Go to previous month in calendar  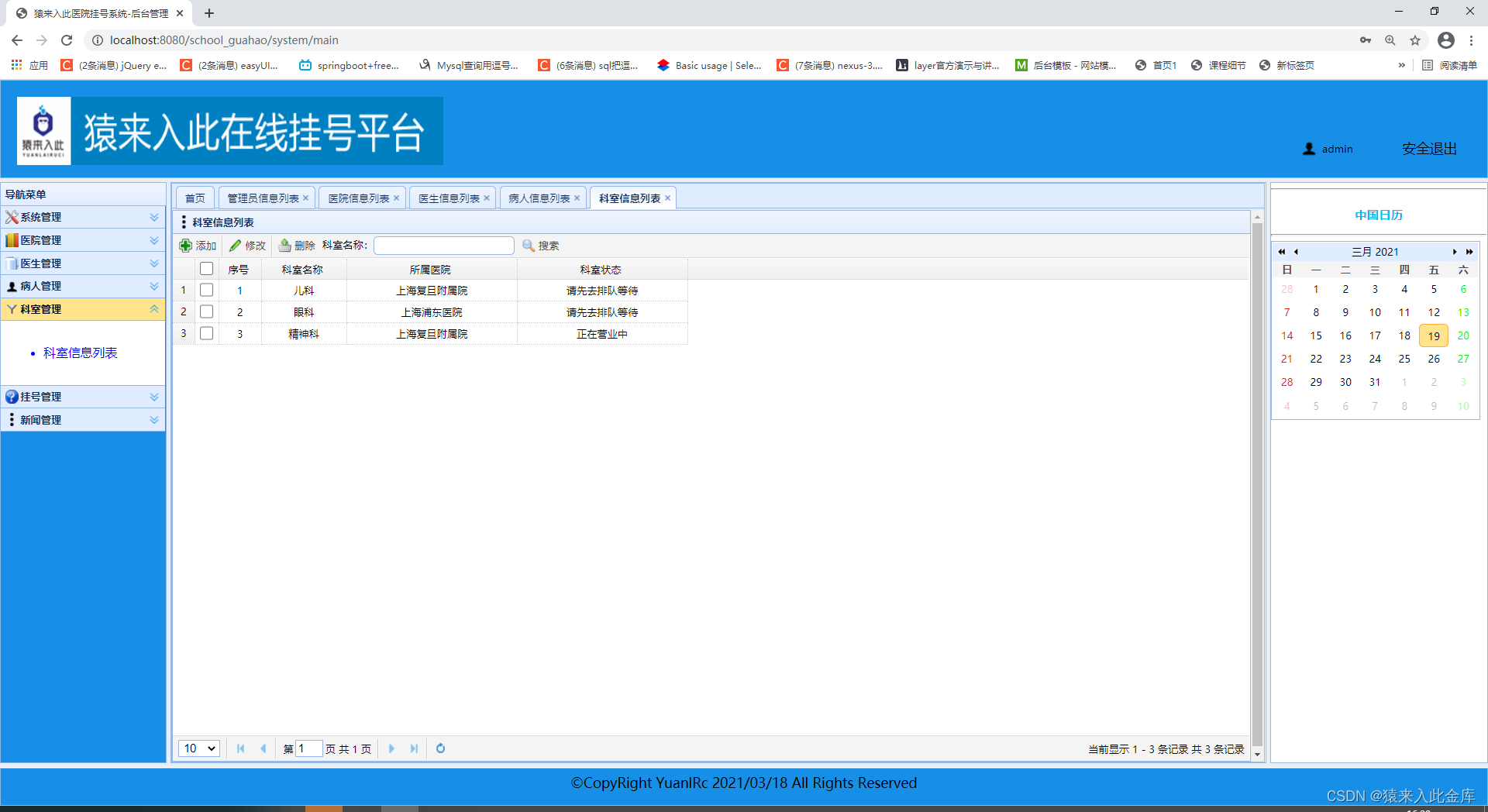(1296, 252)
